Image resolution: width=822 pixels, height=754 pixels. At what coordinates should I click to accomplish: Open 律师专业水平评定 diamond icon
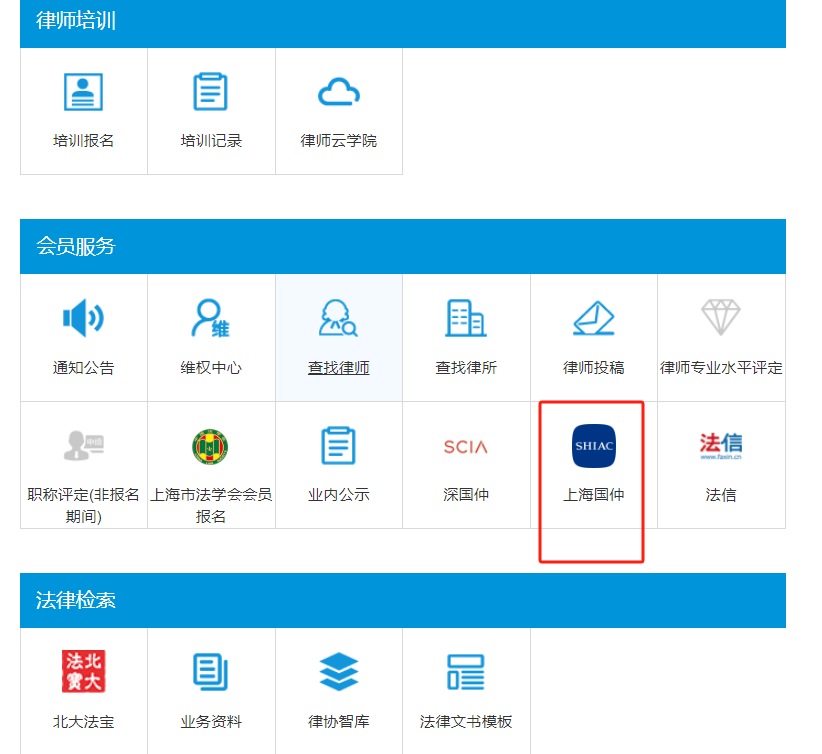(721, 318)
